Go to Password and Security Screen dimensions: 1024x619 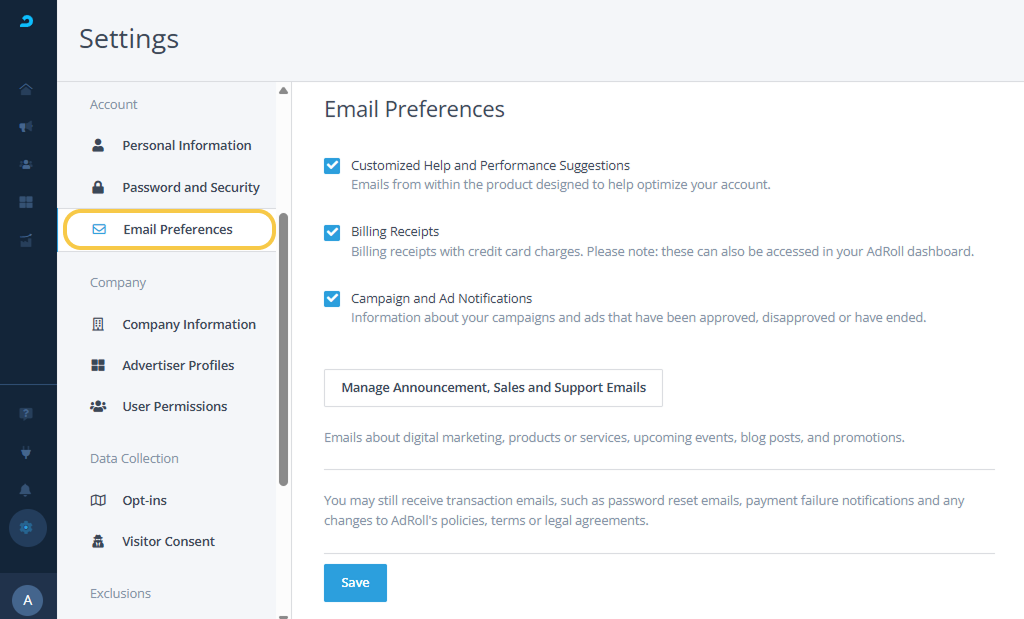190,187
